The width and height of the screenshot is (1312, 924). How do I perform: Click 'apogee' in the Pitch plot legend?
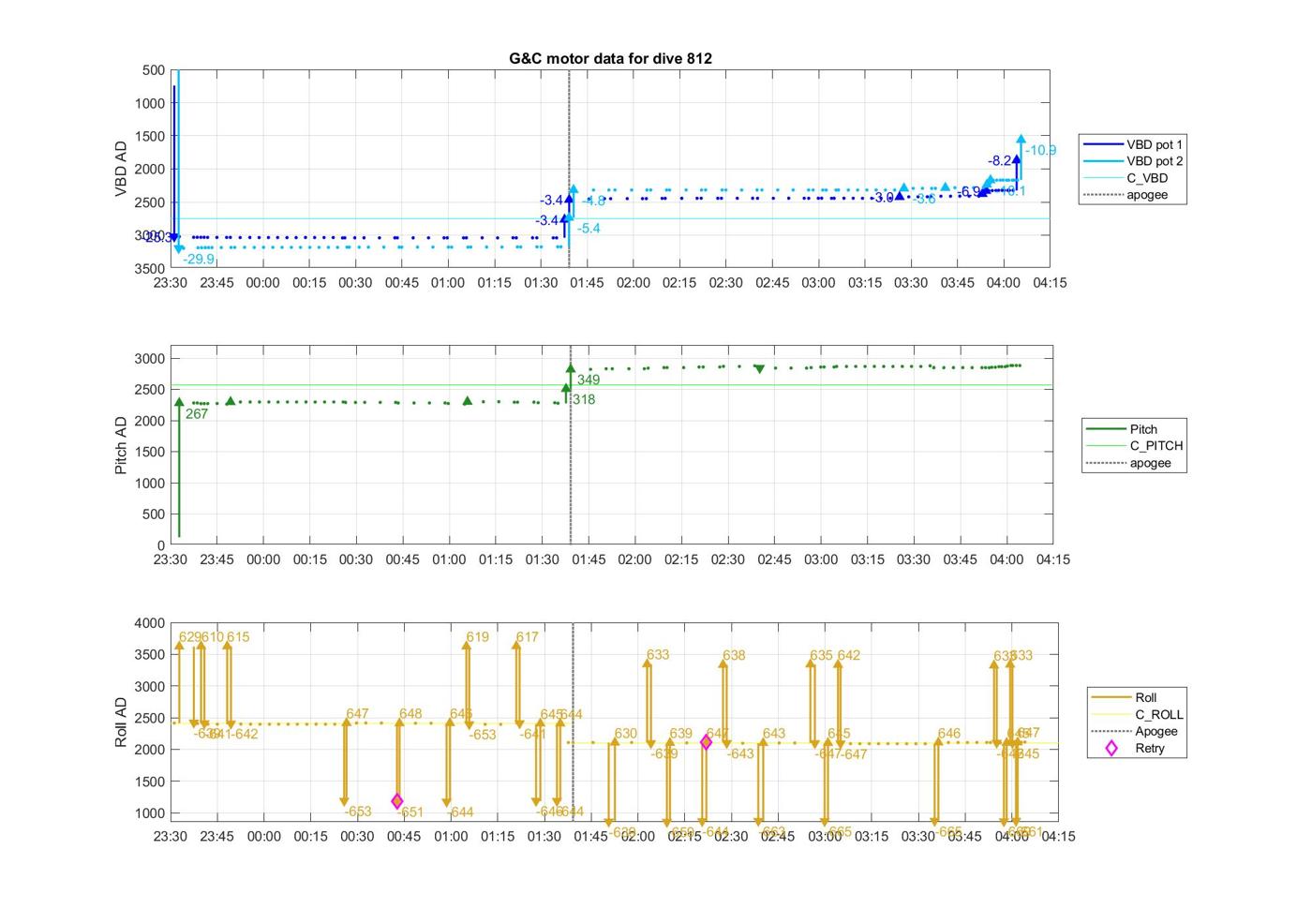click(1150, 463)
